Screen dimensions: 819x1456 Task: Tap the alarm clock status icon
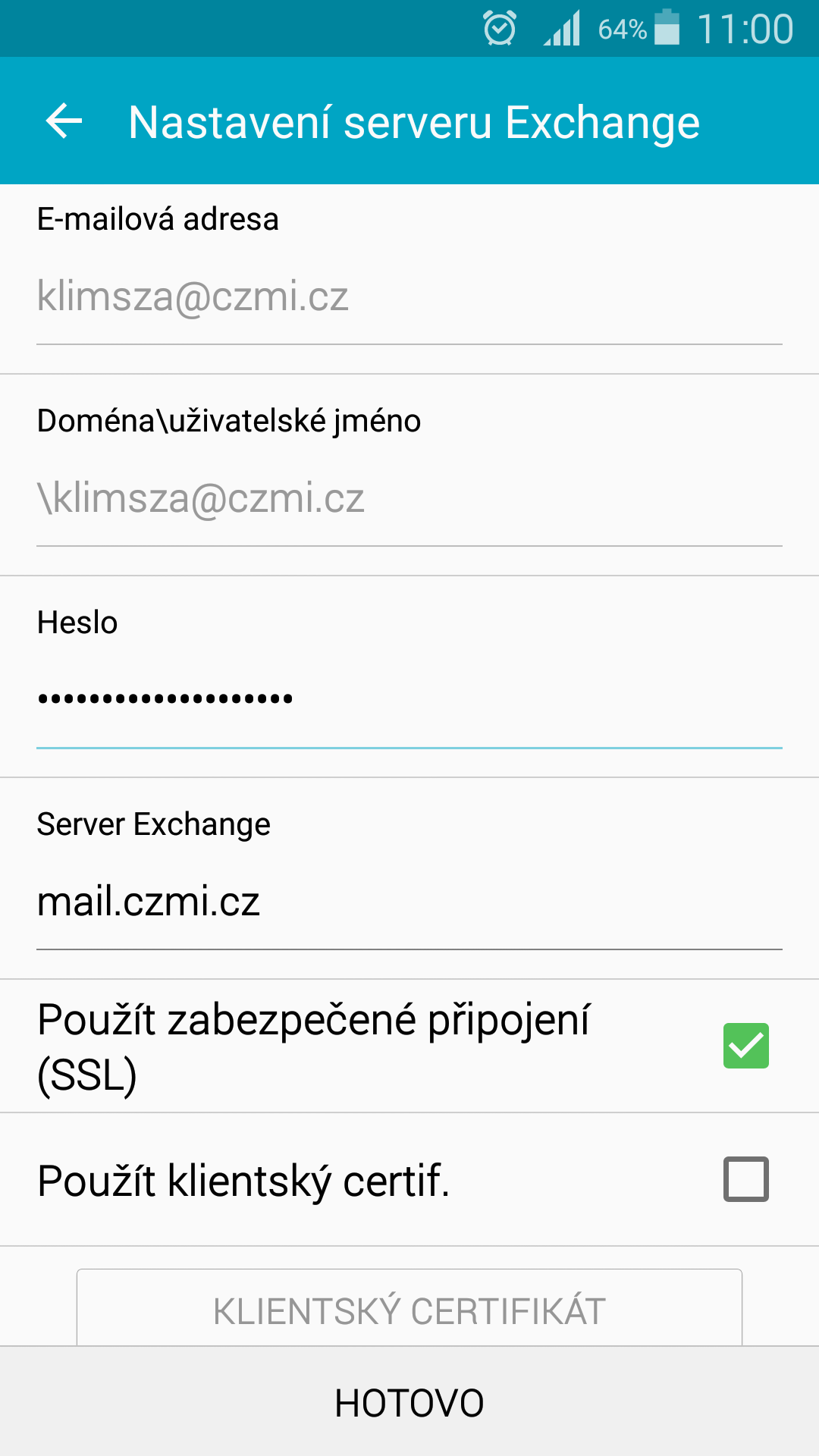point(500,29)
